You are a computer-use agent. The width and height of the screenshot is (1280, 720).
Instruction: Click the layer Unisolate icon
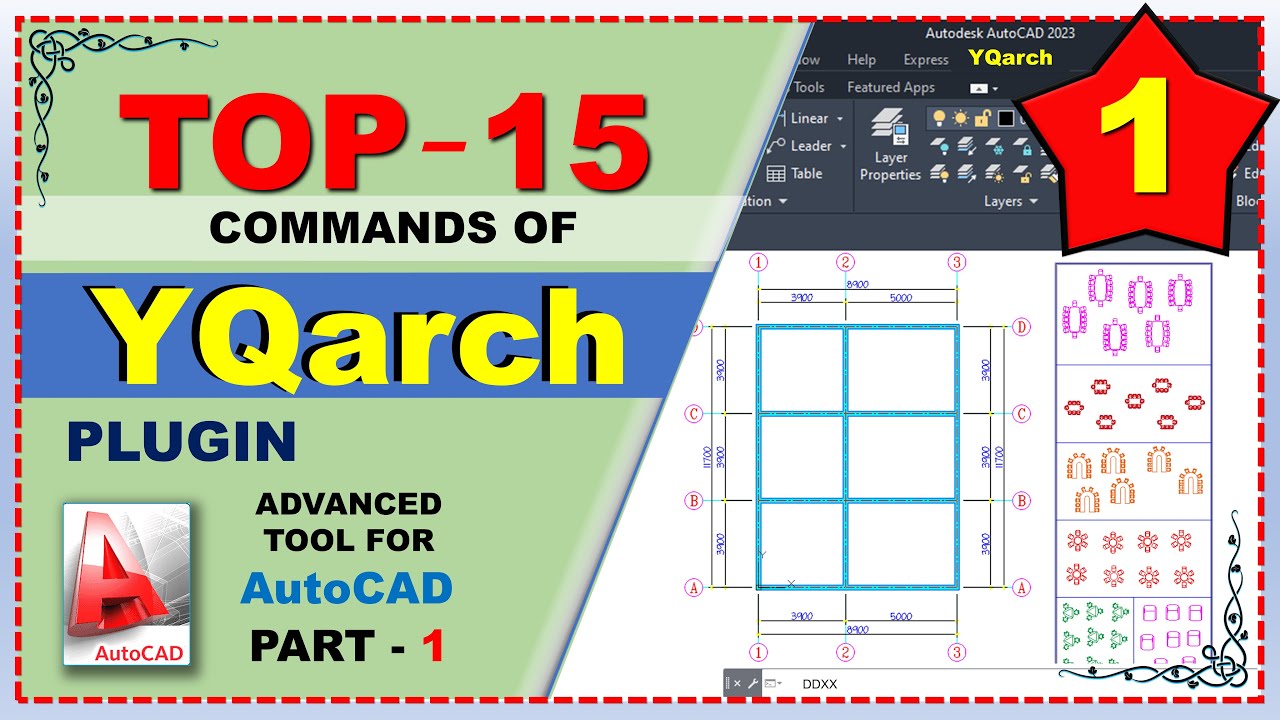click(967, 173)
